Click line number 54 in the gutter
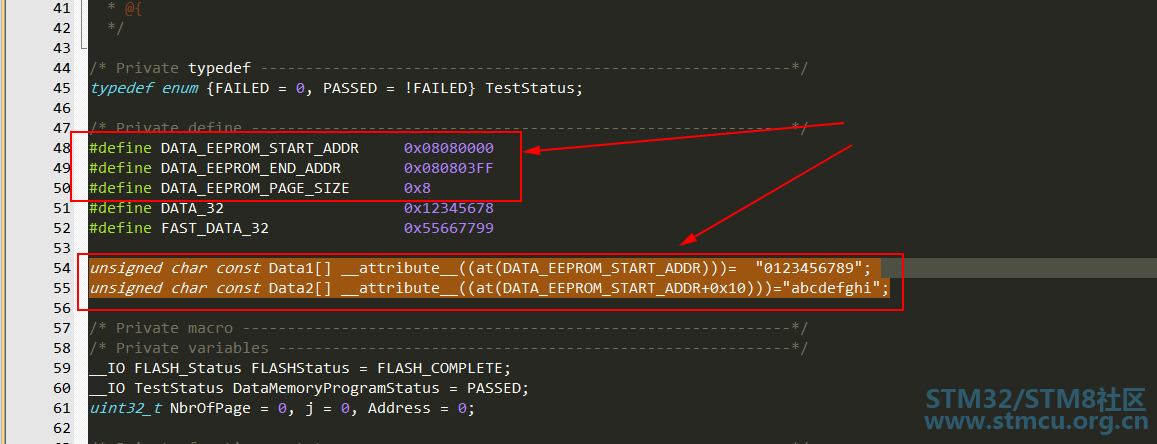The image size is (1157, 444). point(61,268)
